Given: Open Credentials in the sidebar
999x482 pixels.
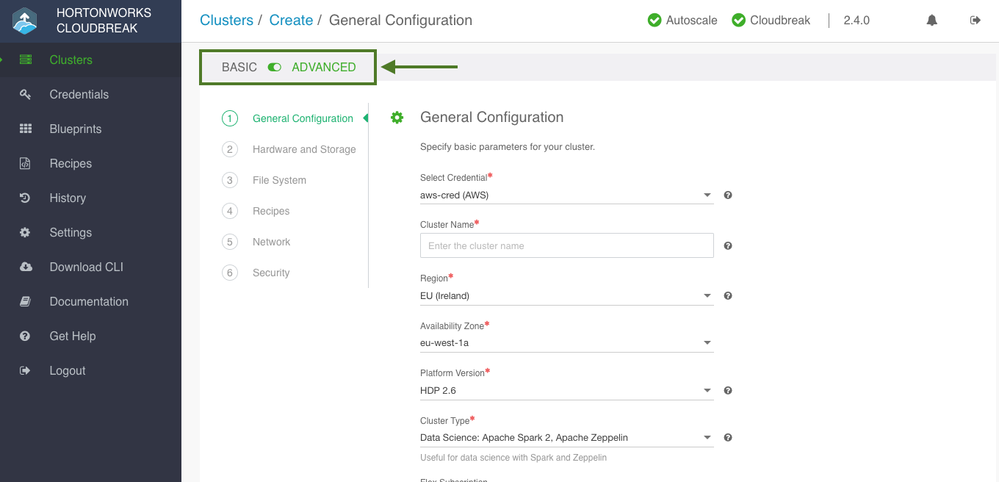Looking at the screenshot, I should pos(79,94).
